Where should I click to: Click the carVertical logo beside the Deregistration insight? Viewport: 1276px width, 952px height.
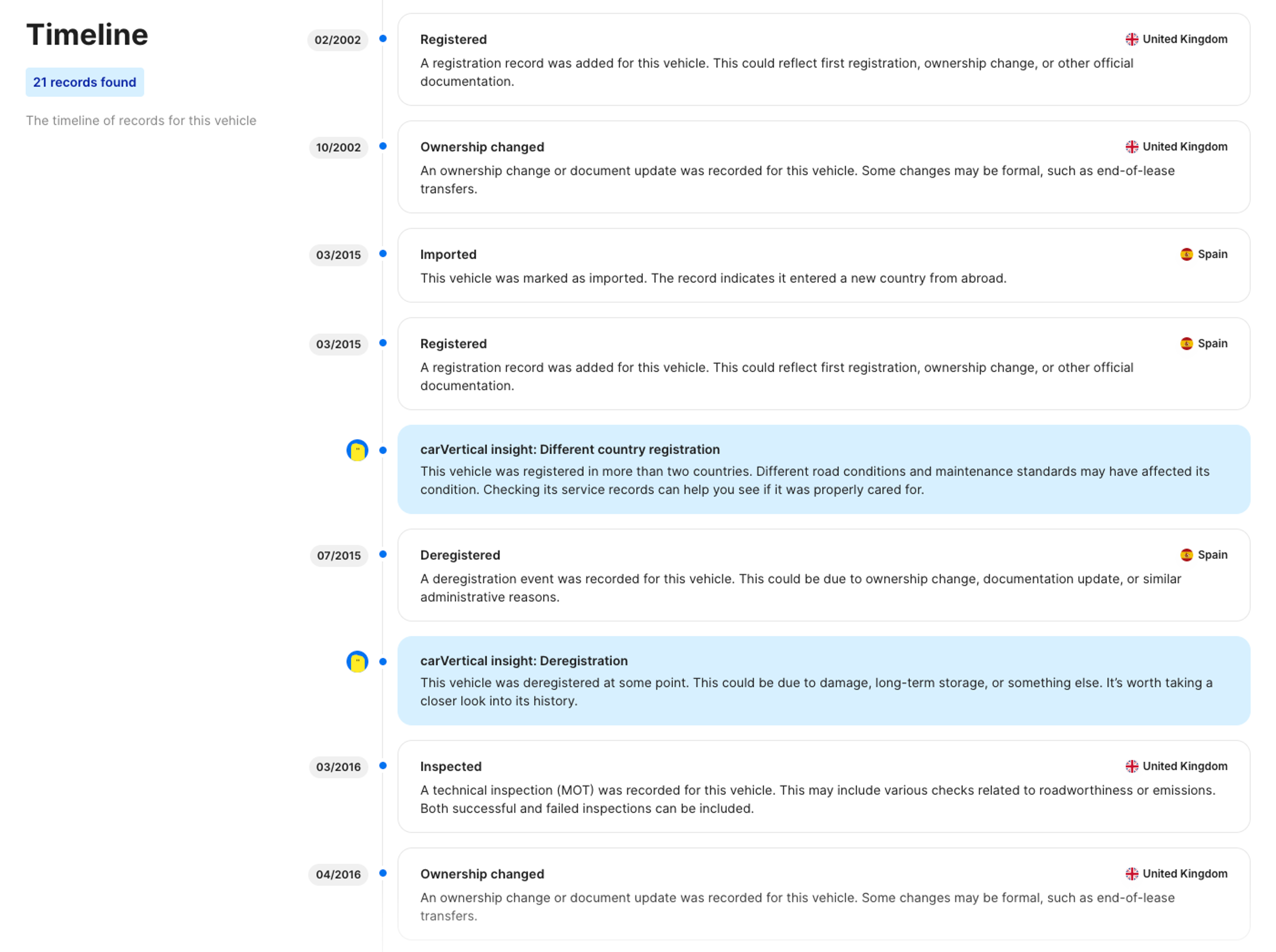pyautogui.click(x=357, y=662)
